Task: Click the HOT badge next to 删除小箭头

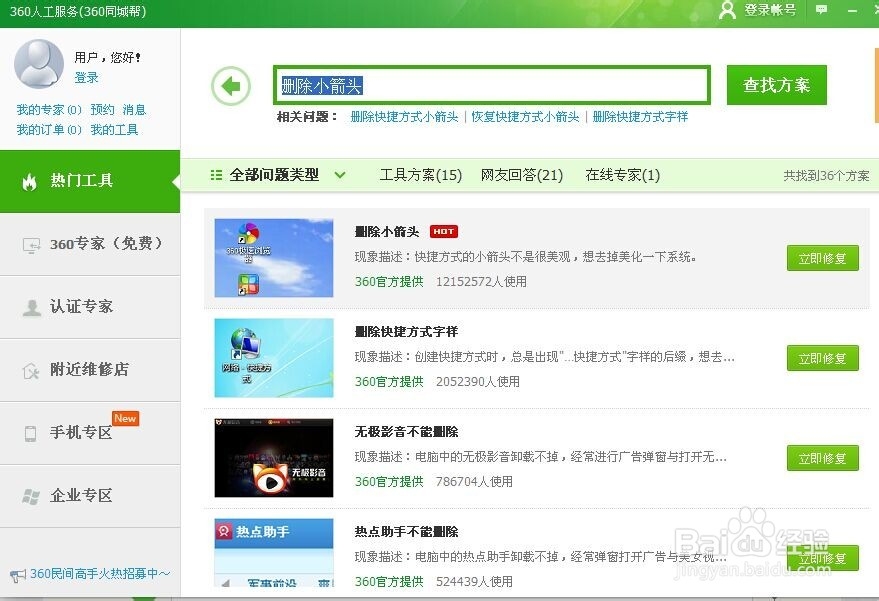Action: point(443,231)
